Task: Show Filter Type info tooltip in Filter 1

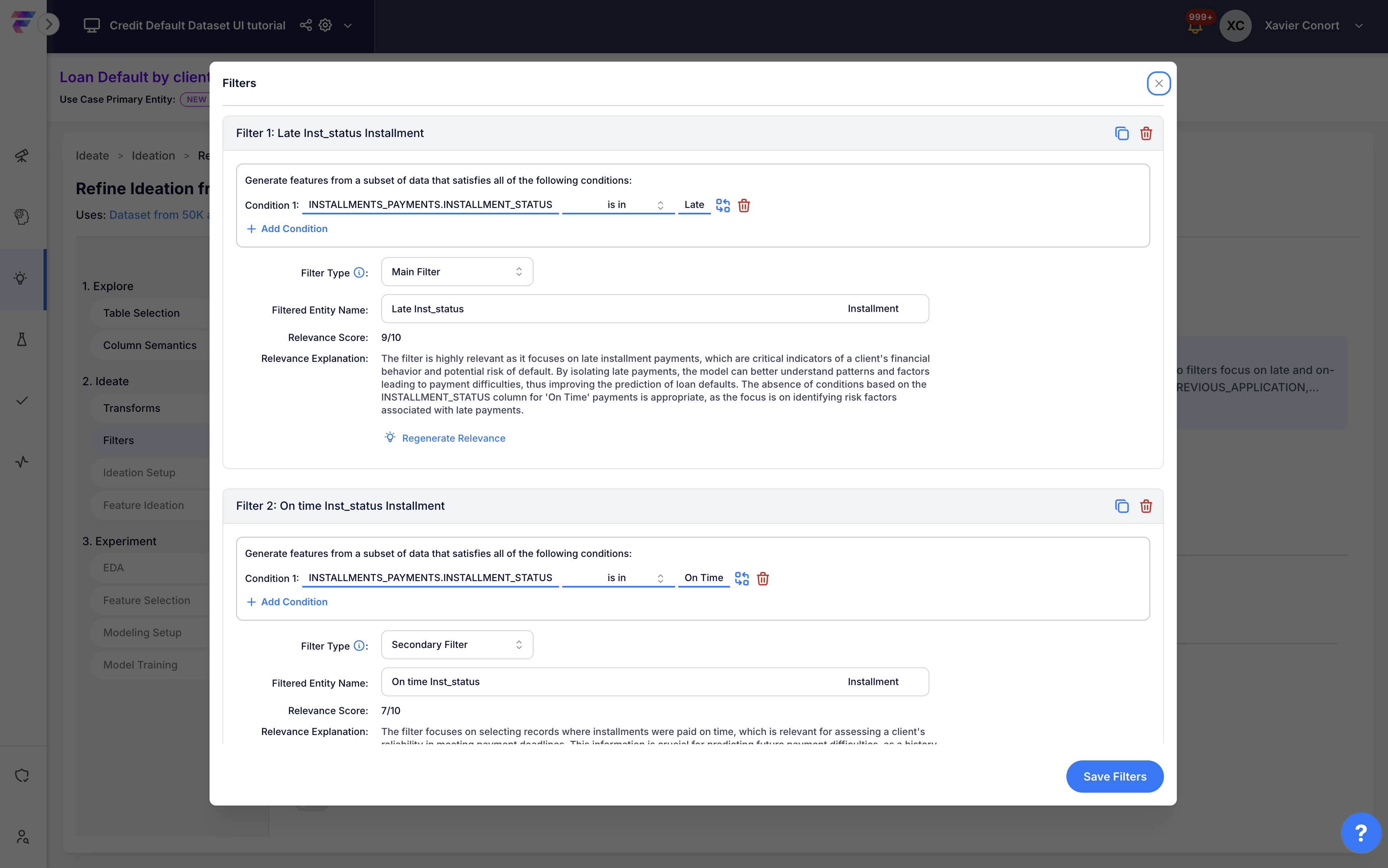Action: tap(359, 273)
